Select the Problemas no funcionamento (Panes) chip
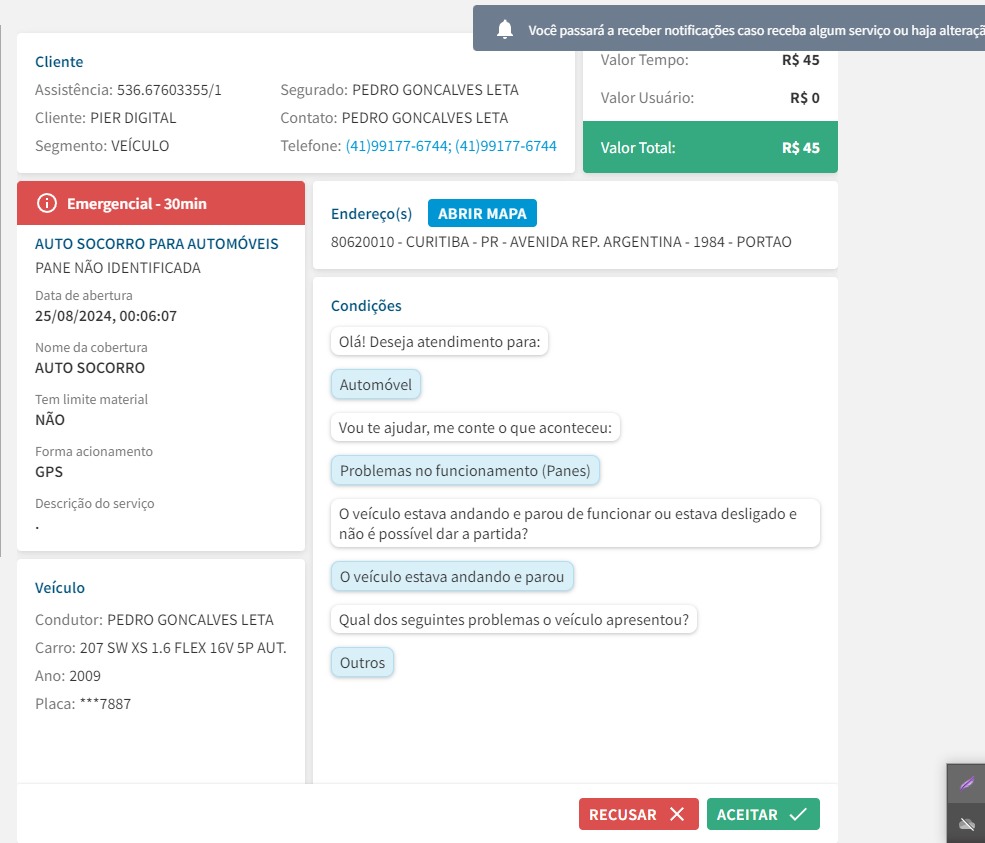The width and height of the screenshot is (985, 843). point(465,471)
